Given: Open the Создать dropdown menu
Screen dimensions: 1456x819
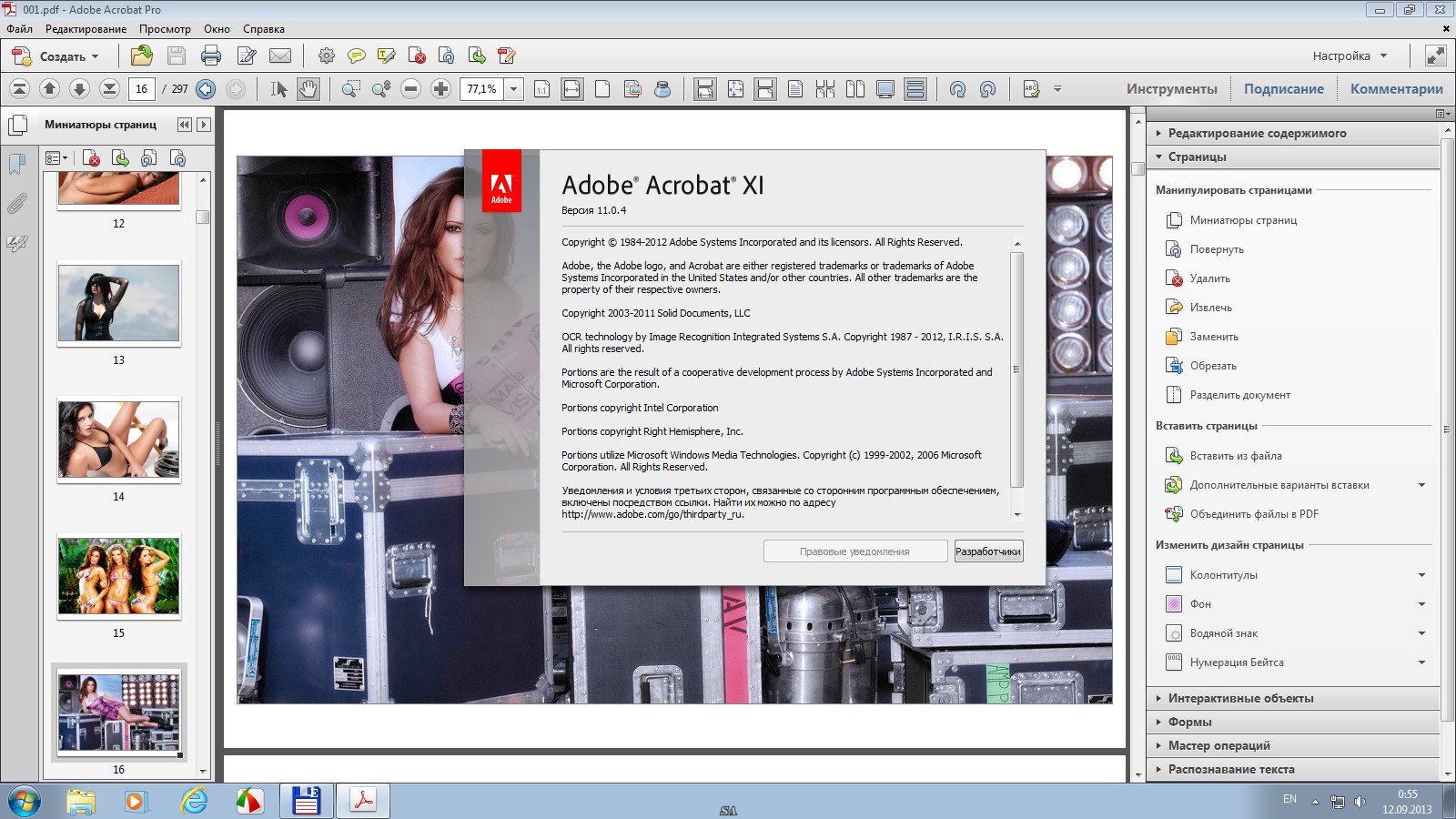Looking at the screenshot, I should [55, 56].
